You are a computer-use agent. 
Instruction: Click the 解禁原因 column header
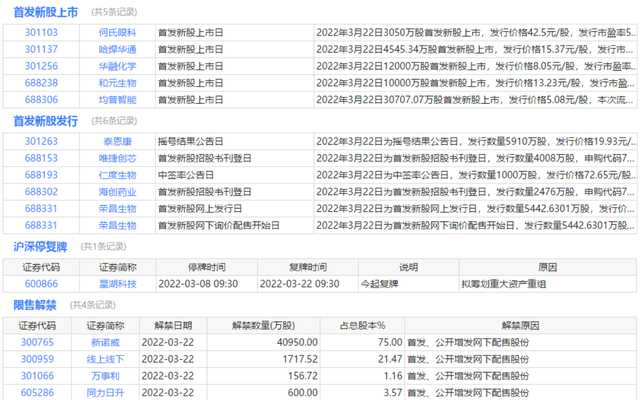click(x=520, y=326)
